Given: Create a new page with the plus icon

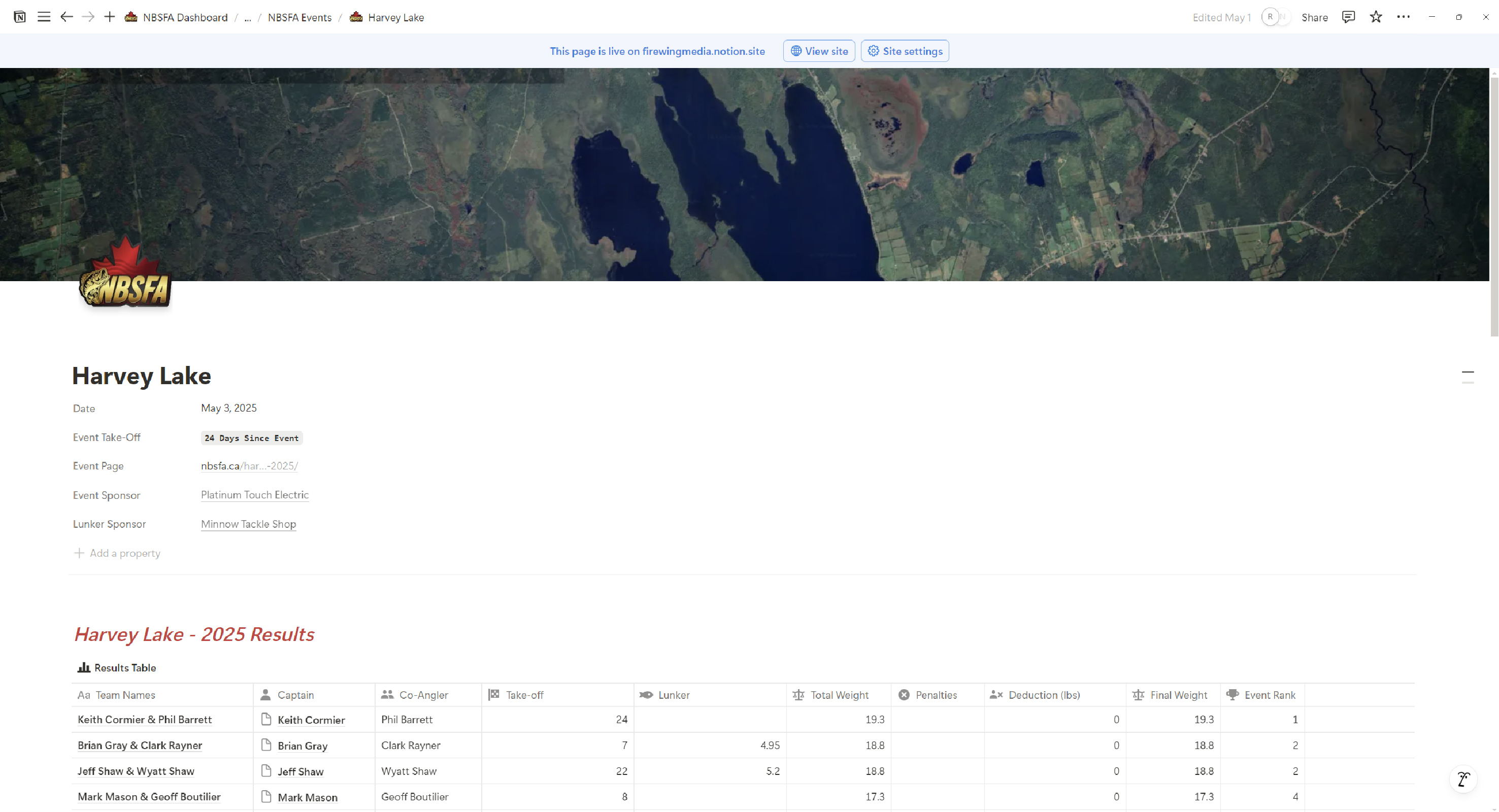Looking at the screenshot, I should tap(110, 17).
